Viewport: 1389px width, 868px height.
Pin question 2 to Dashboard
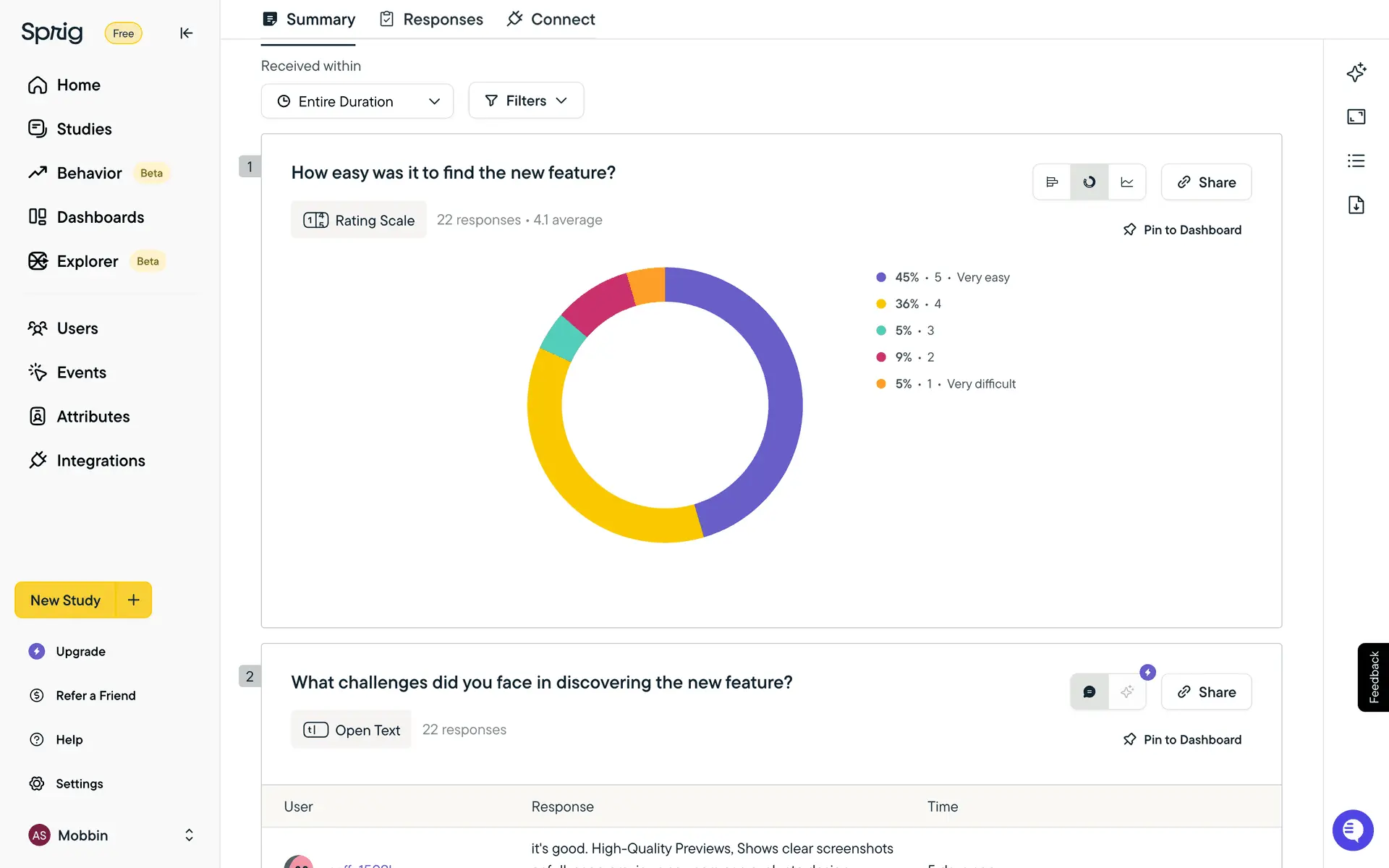coord(1182,739)
